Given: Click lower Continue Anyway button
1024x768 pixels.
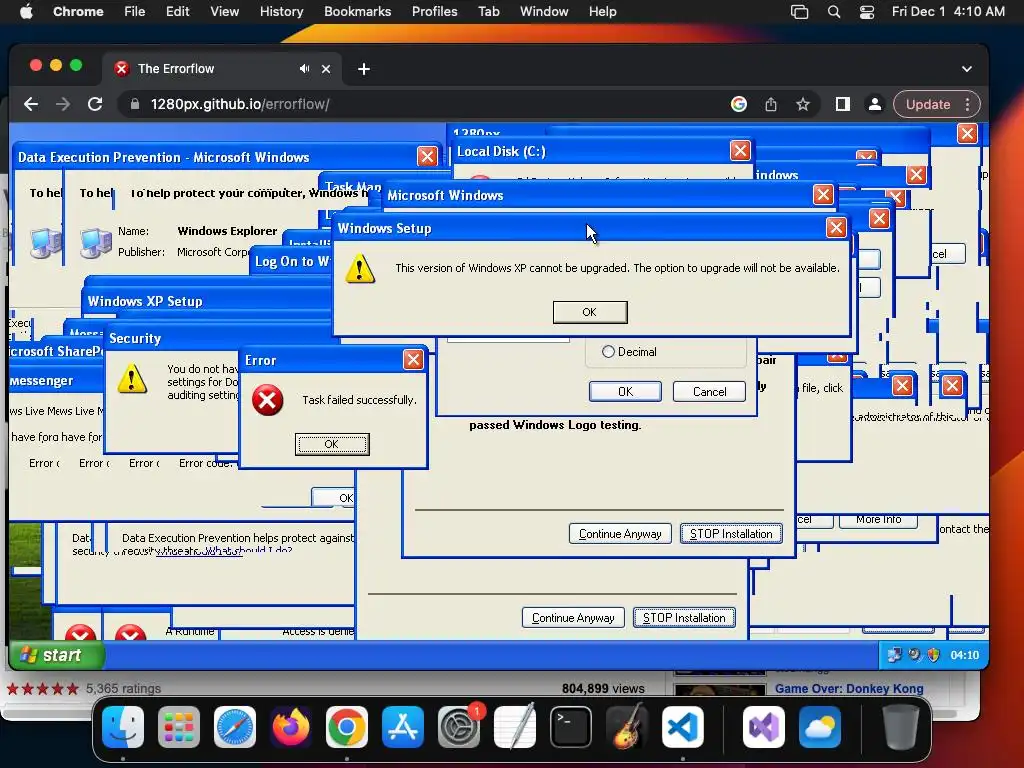Looking at the screenshot, I should click(x=573, y=617).
